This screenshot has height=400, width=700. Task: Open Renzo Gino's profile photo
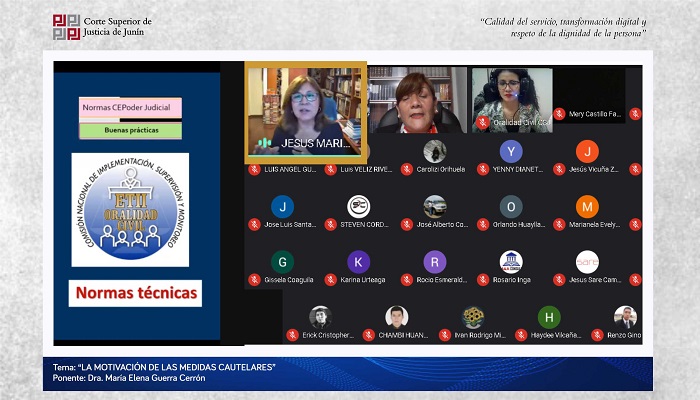pos(625,317)
